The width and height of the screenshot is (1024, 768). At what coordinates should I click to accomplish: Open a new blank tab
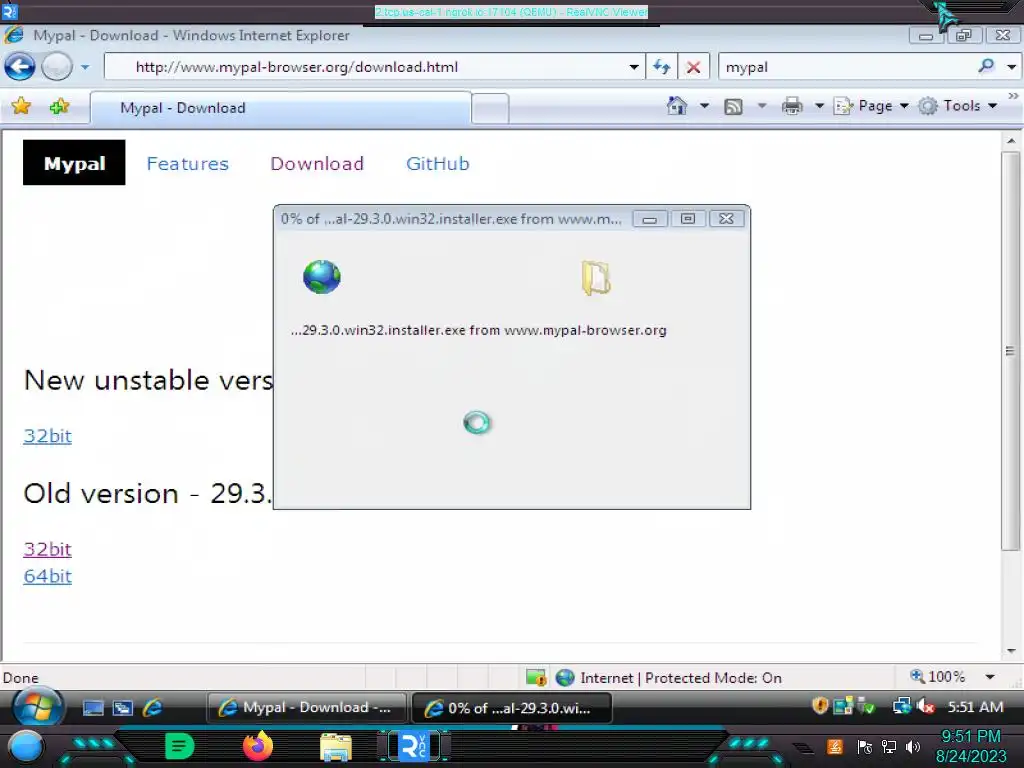click(490, 108)
